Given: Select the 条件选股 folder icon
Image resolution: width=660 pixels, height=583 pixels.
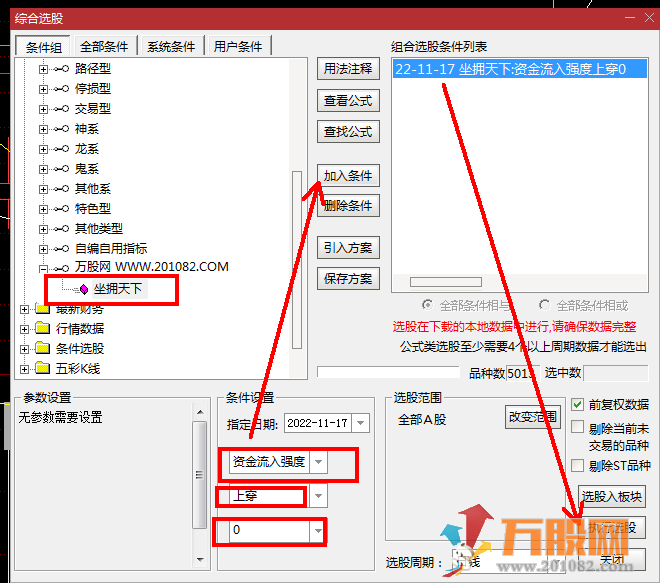Looking at the screenshot, I should [x=43, y=348].
